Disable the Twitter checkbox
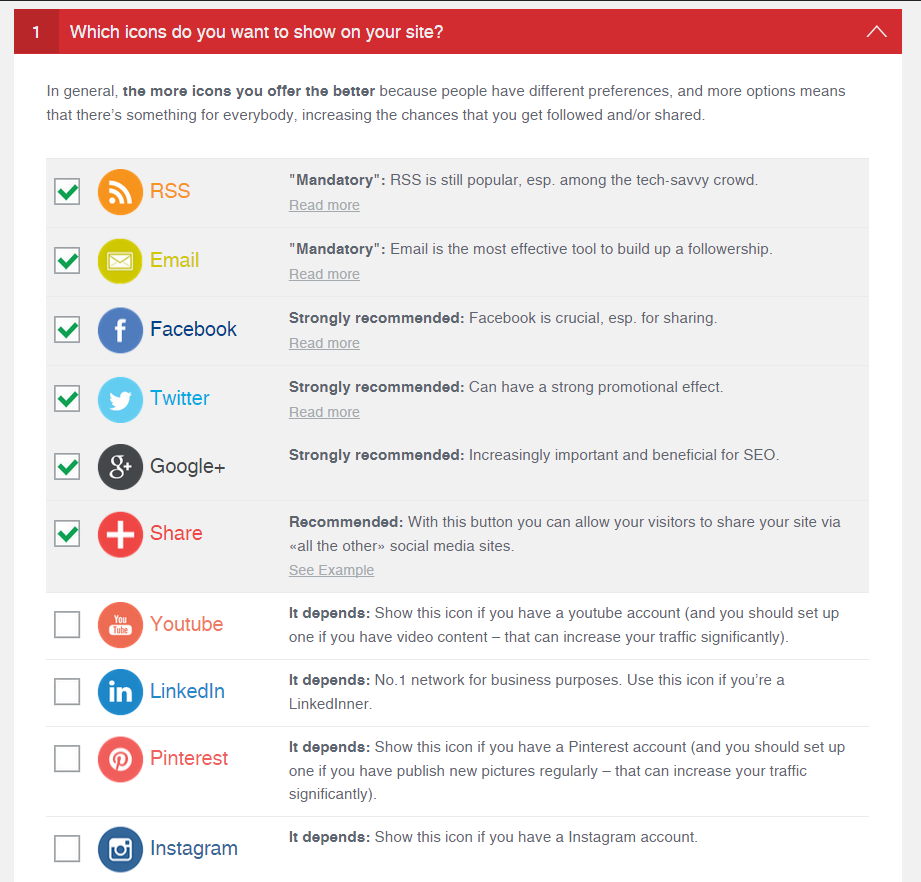 coord(66,398)
